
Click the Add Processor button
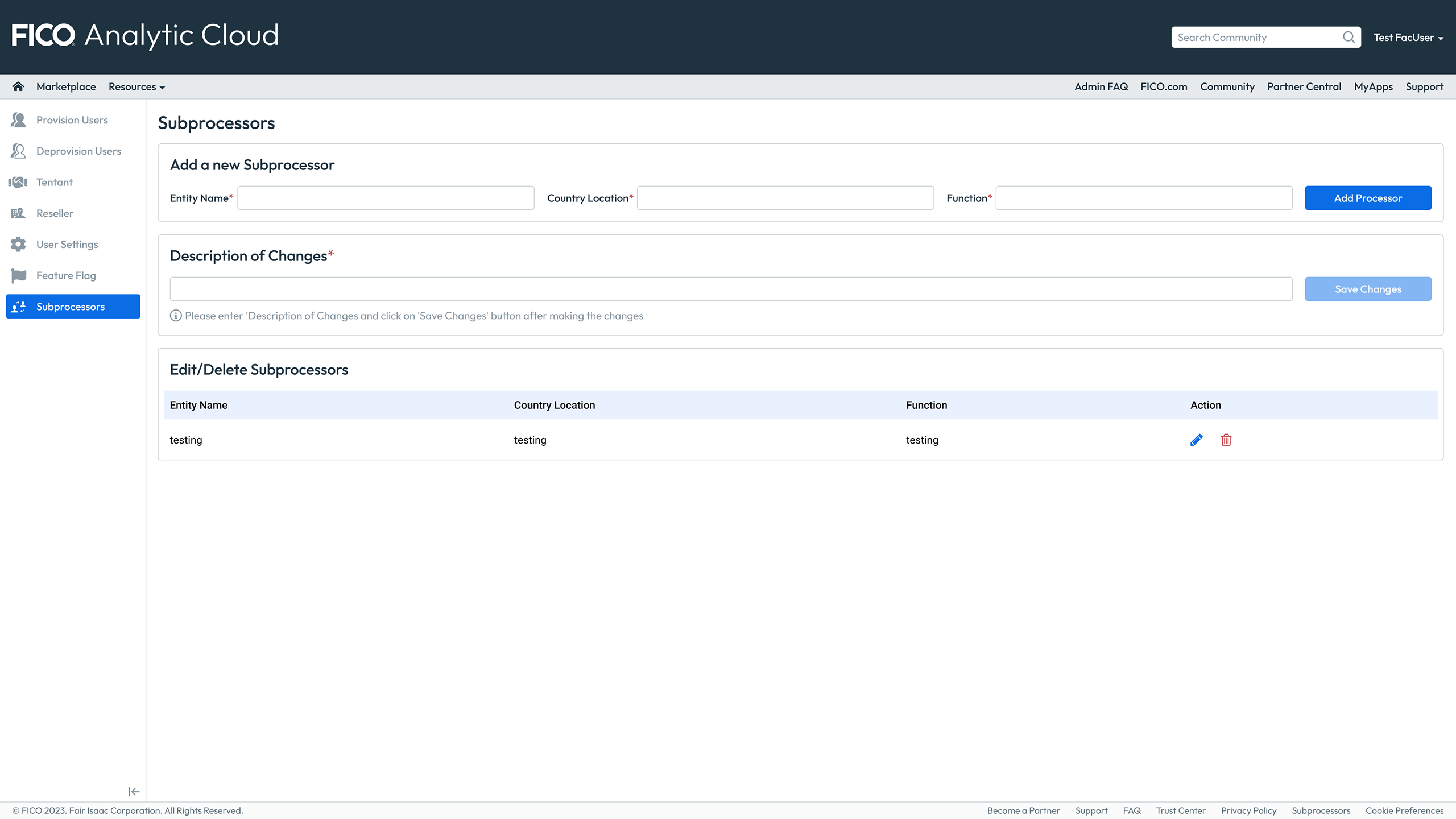click(1368, 198)
